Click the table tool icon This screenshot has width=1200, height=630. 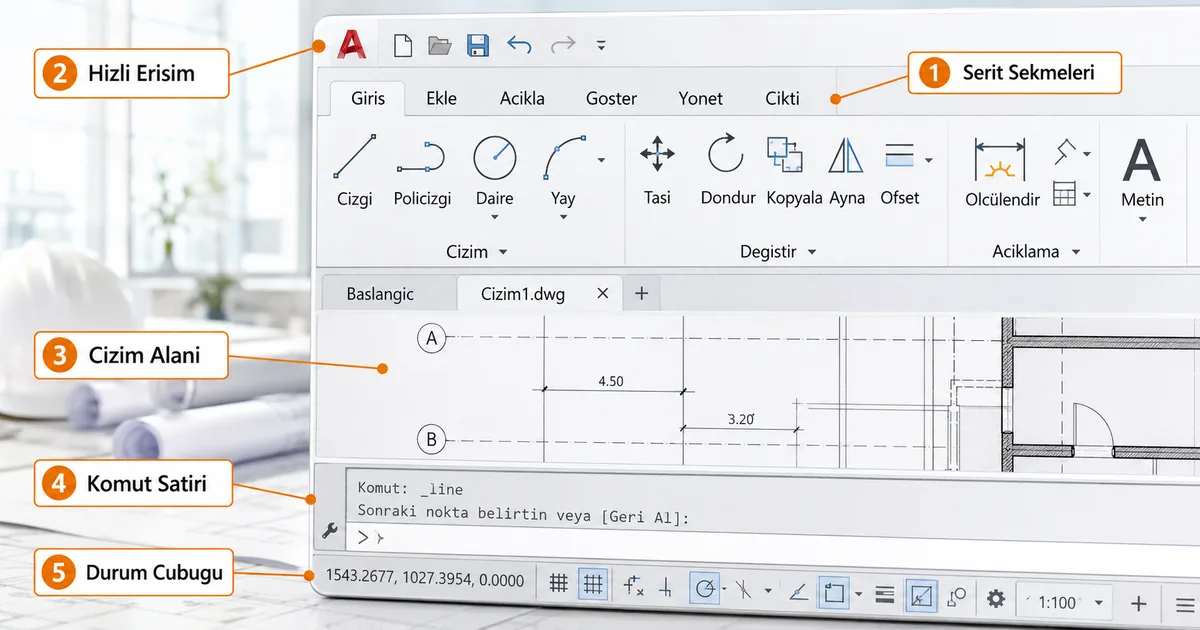(x=1065, y=194)
